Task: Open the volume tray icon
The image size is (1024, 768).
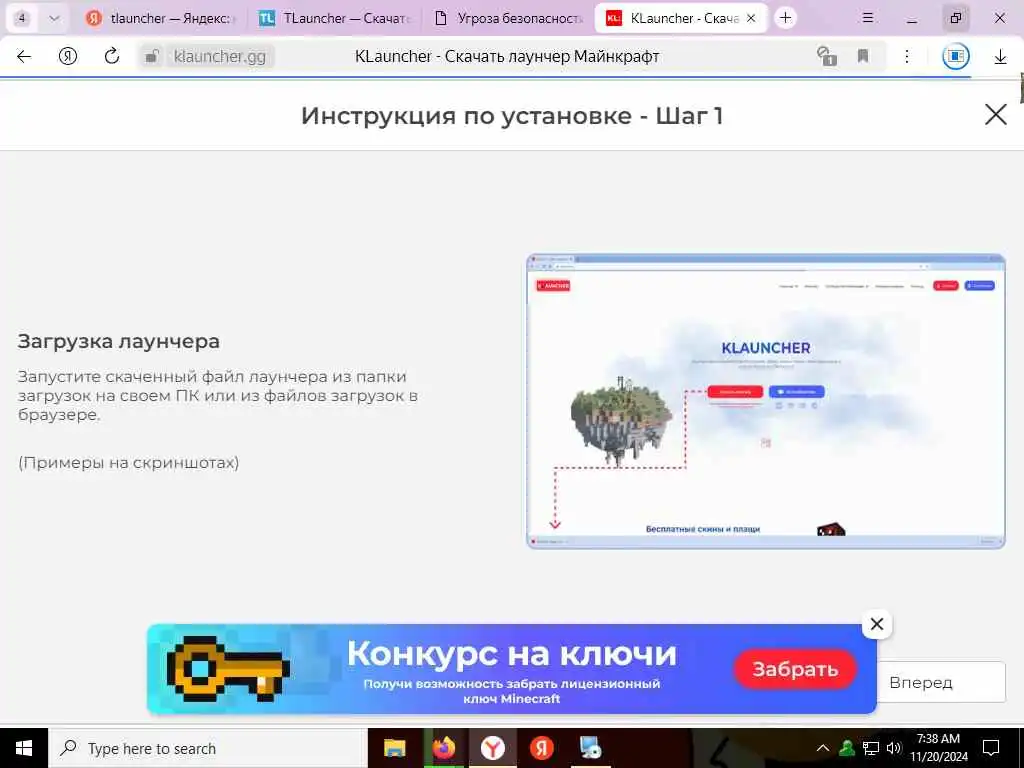Action: 894,748
